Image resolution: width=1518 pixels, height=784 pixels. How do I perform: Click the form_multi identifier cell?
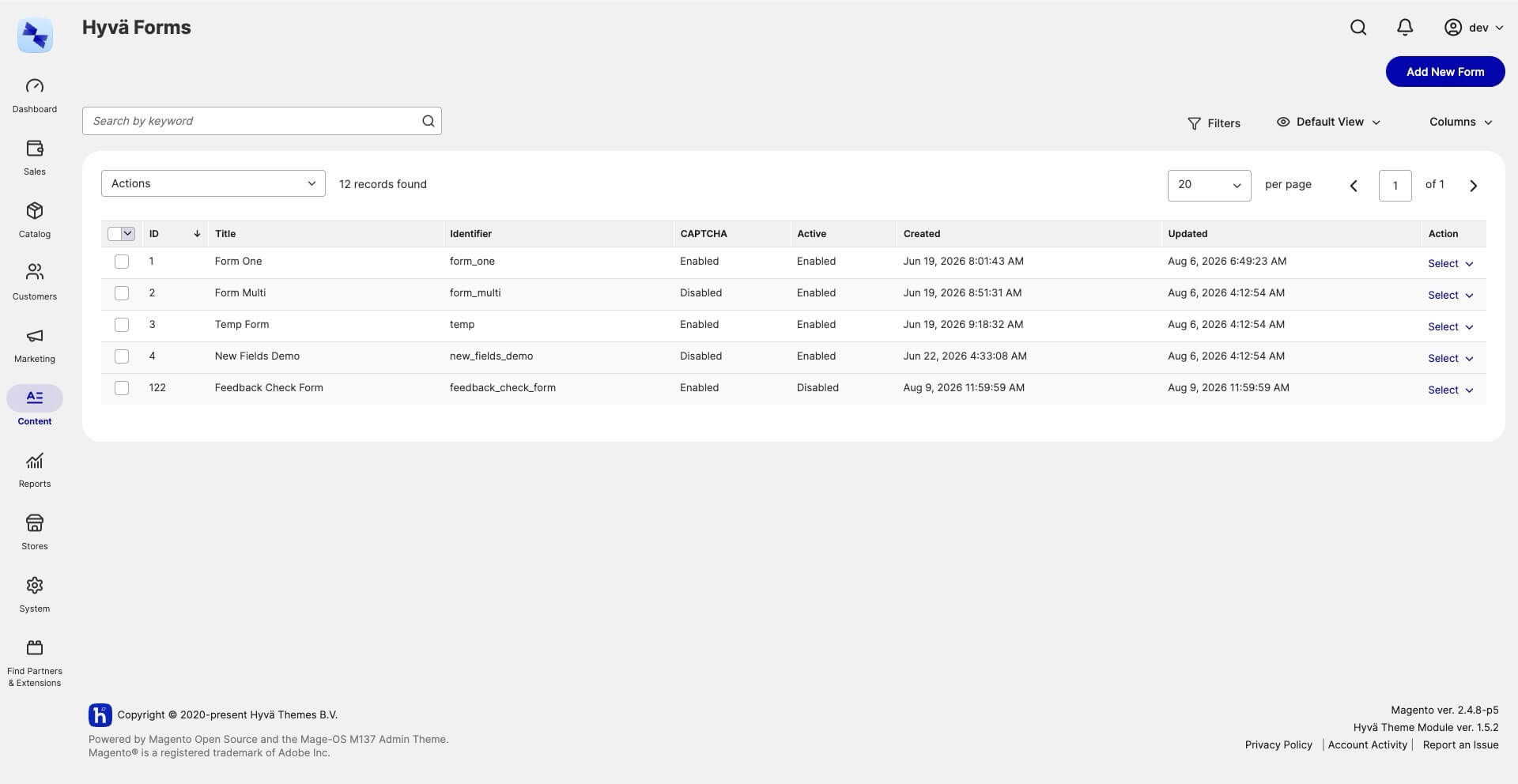(x=475, y=293)
